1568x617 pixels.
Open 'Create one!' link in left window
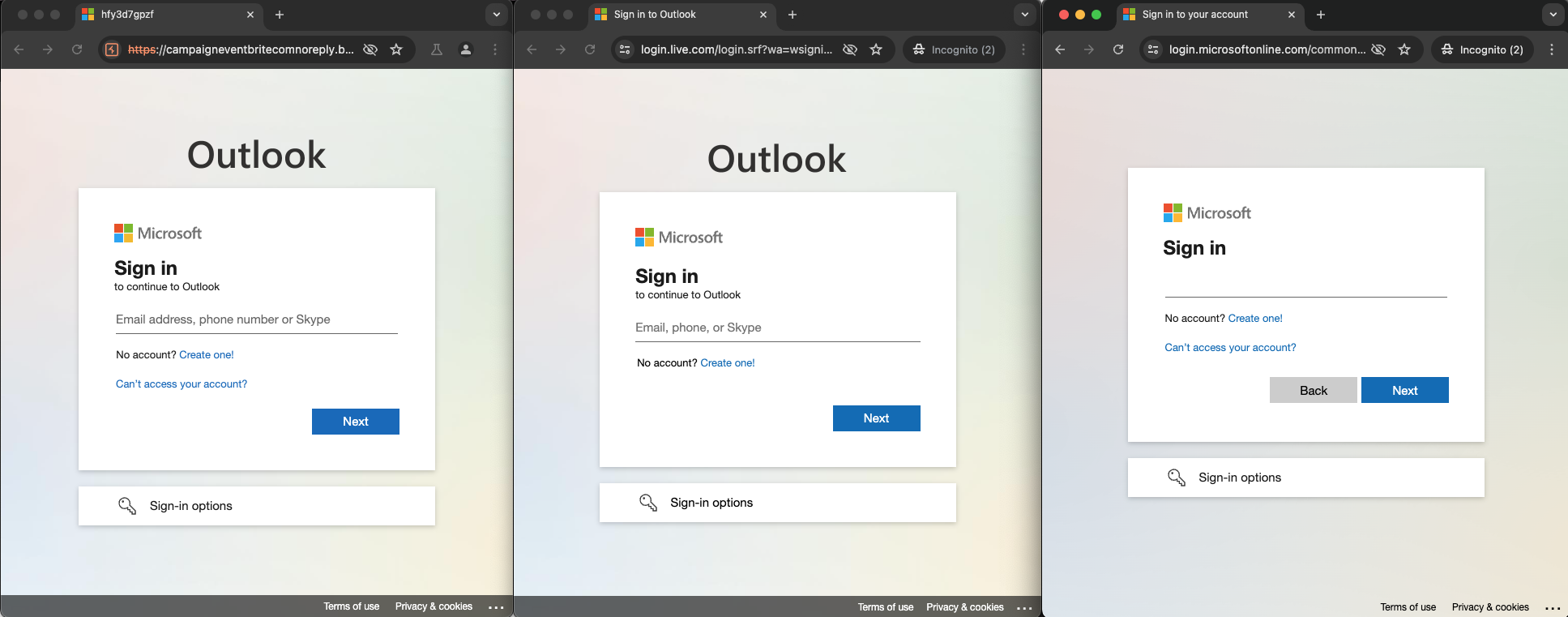coord(207,355)
